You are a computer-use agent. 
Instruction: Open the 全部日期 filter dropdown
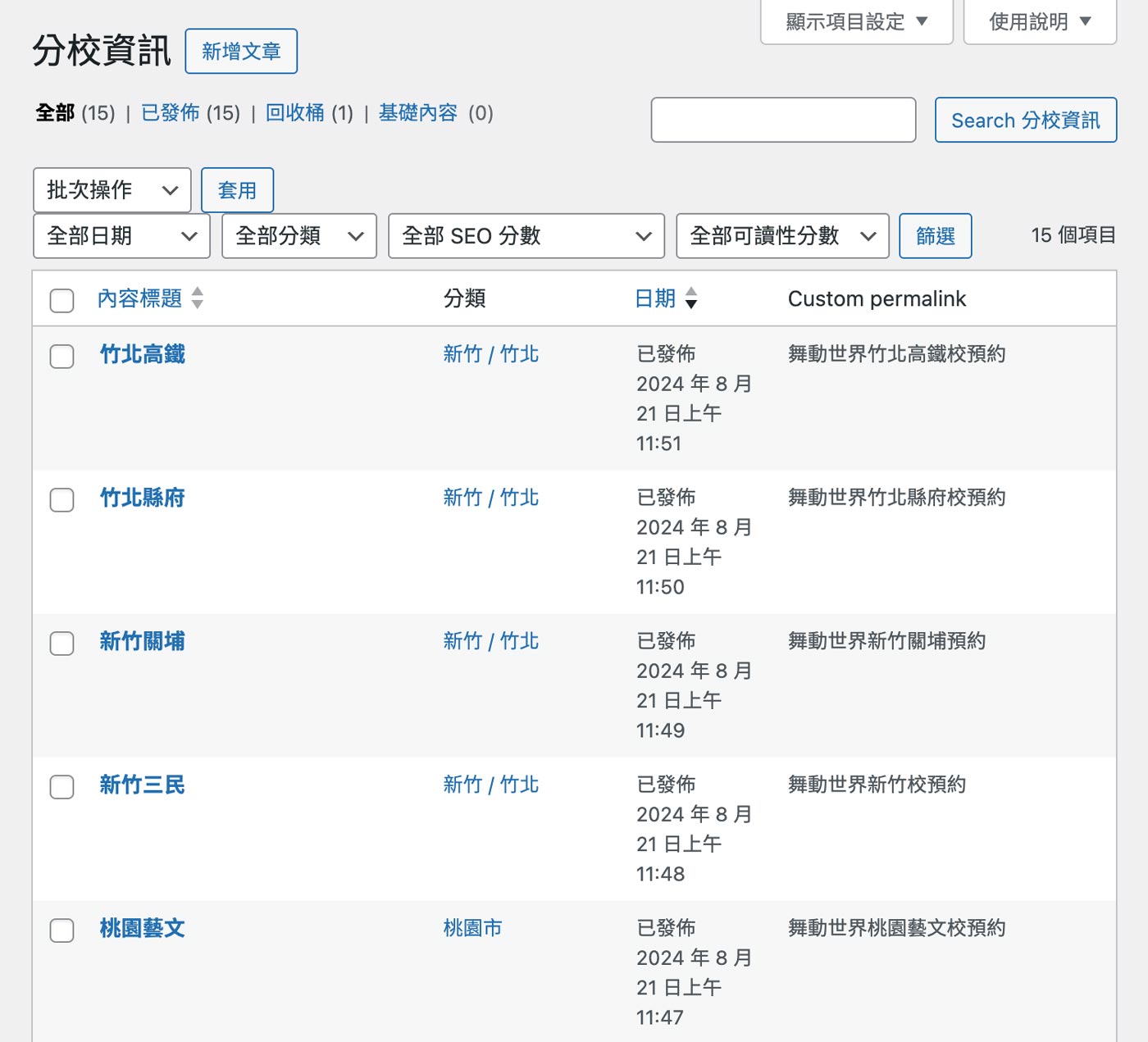pyautogui.click(x=122, y=236)
